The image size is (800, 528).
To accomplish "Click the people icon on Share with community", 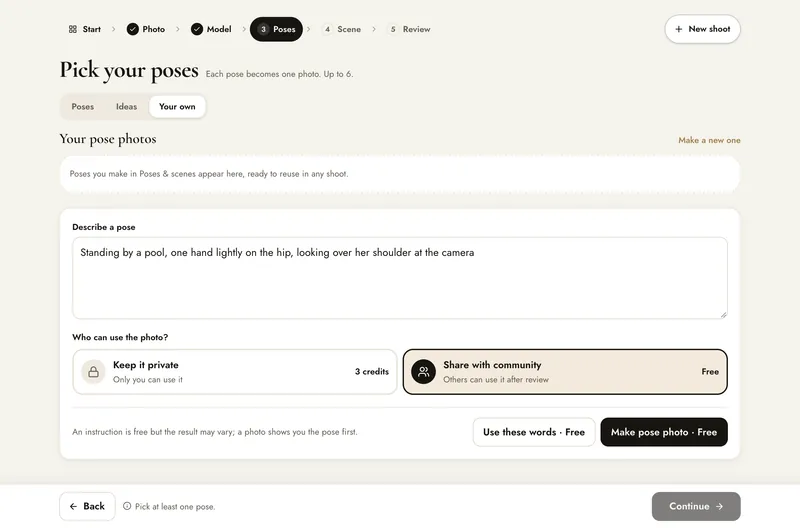I will click(423, 372).
